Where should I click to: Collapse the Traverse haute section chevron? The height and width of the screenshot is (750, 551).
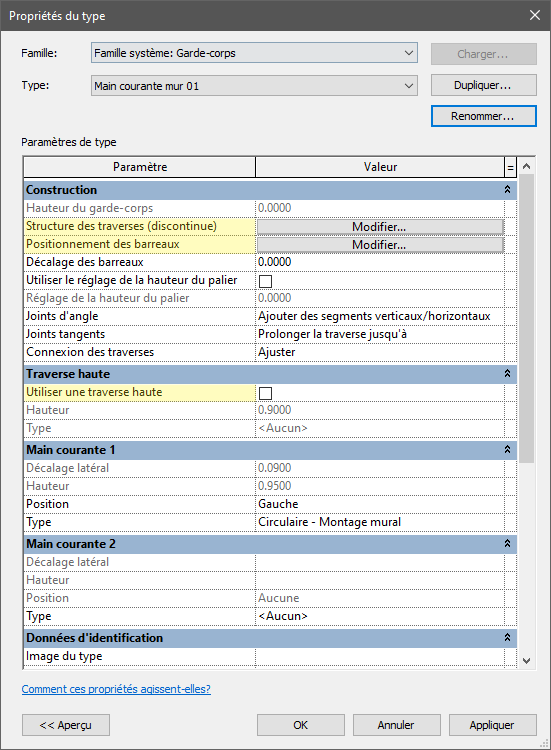click(507, 374)
